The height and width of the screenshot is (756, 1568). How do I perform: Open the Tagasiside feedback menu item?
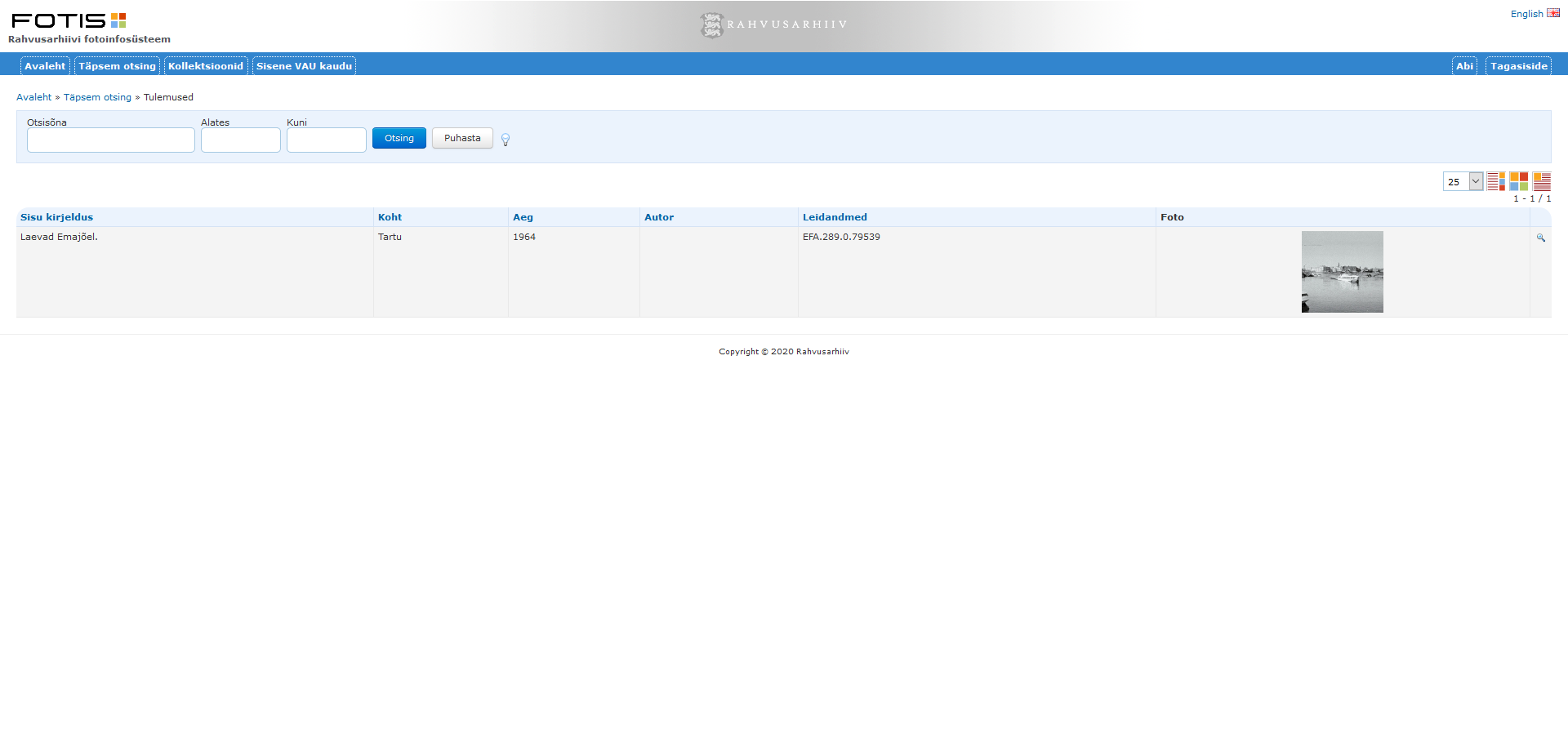click(1518, 66)
